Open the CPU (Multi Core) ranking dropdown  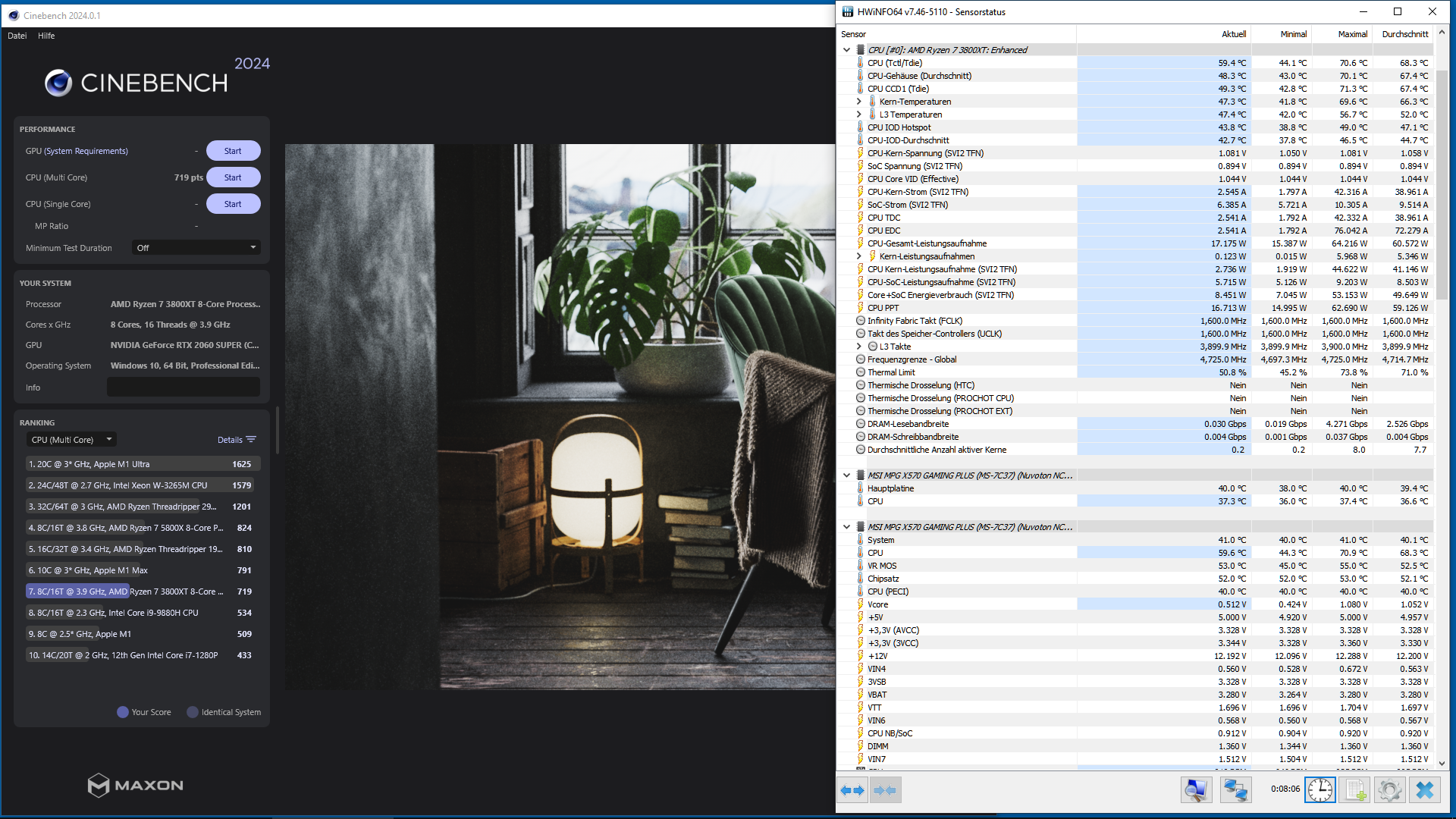(x=71, y=440)
